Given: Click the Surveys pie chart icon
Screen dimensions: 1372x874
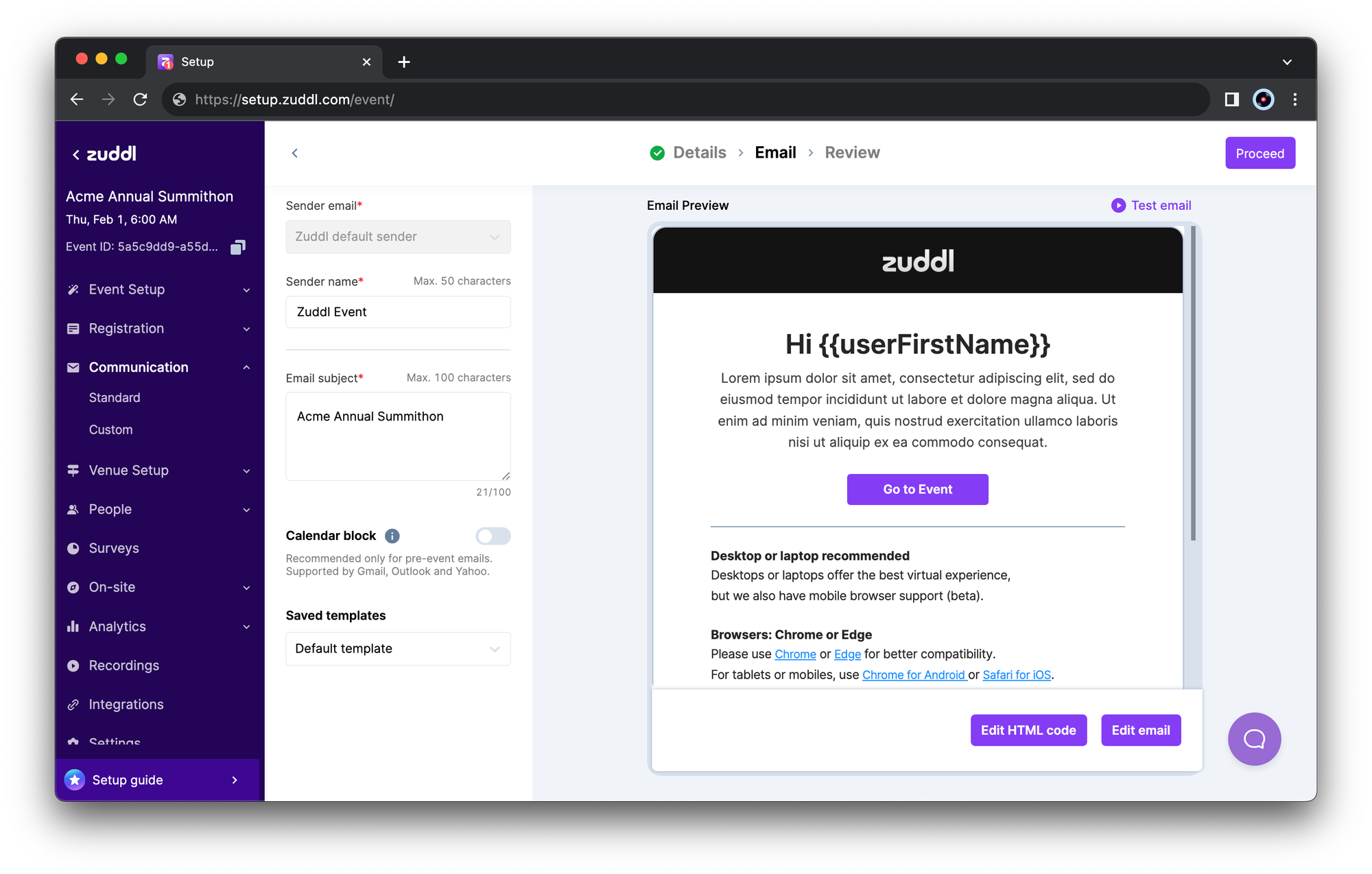Looking at the screenshot, I should tap(73, 548).
